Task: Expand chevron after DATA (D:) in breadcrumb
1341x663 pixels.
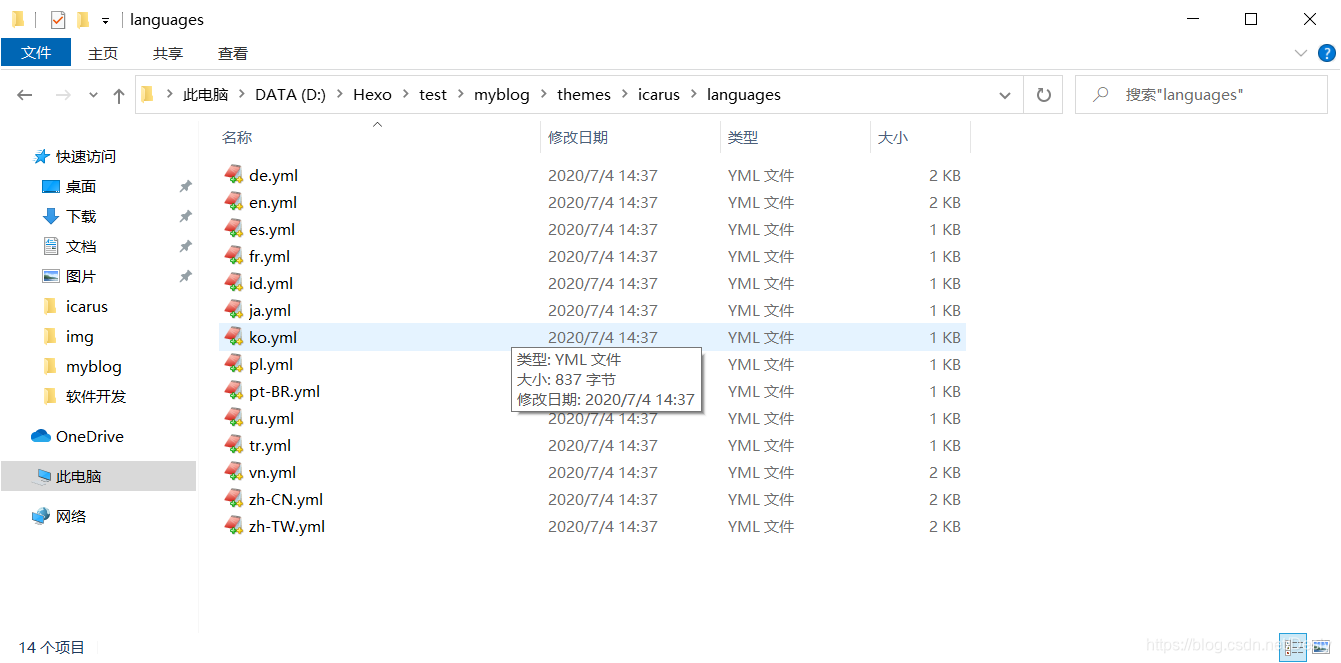Action: (340, 95)
